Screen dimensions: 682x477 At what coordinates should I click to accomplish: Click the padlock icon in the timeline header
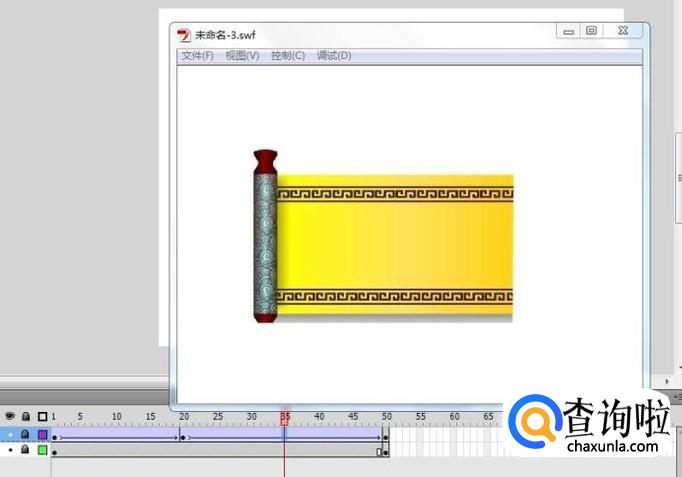(26, 417)
